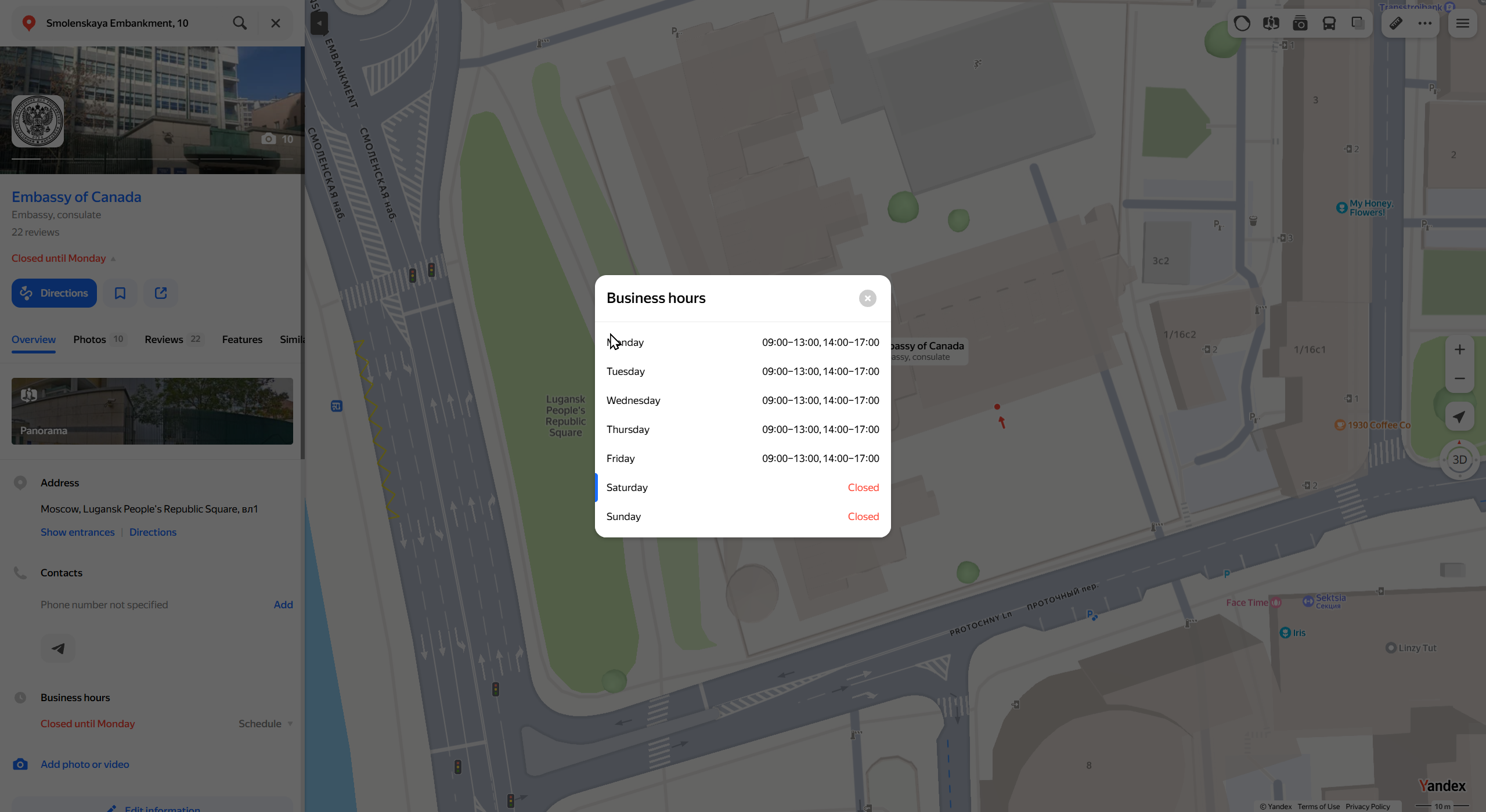1486x812 pixels.
Task: Click the Sektsia place marker
Action: (x=1324, y=601)
